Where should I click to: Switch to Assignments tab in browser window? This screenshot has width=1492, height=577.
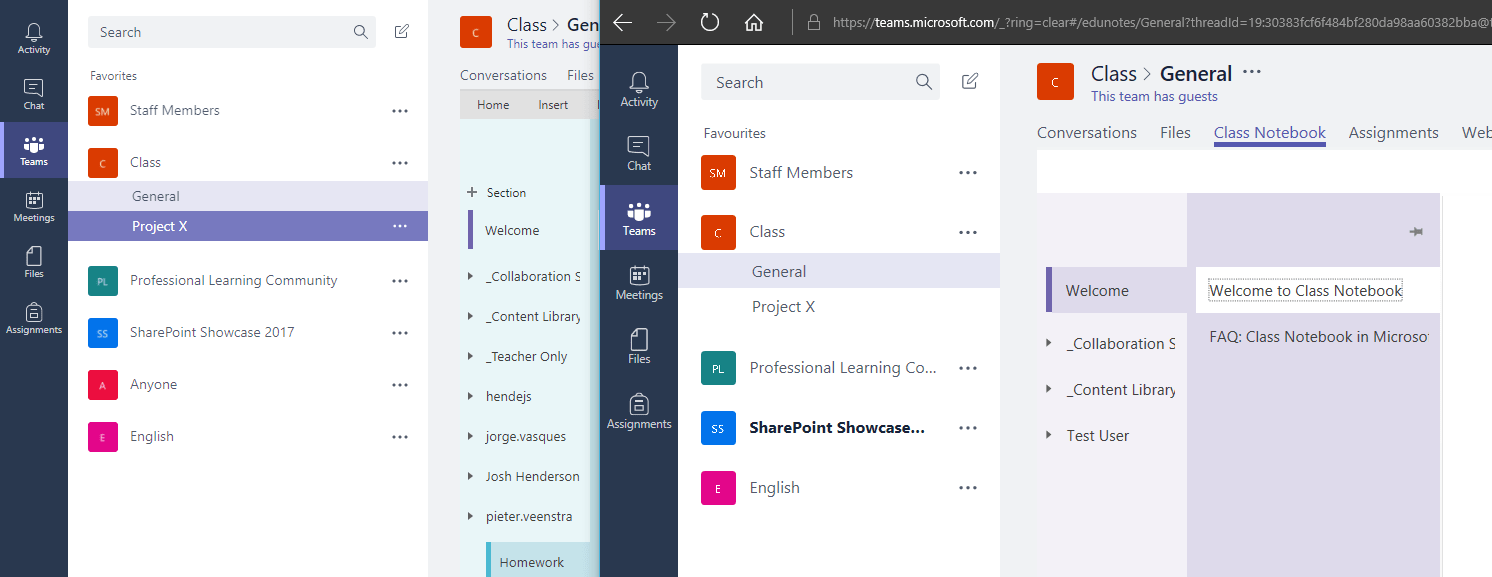1393,132
